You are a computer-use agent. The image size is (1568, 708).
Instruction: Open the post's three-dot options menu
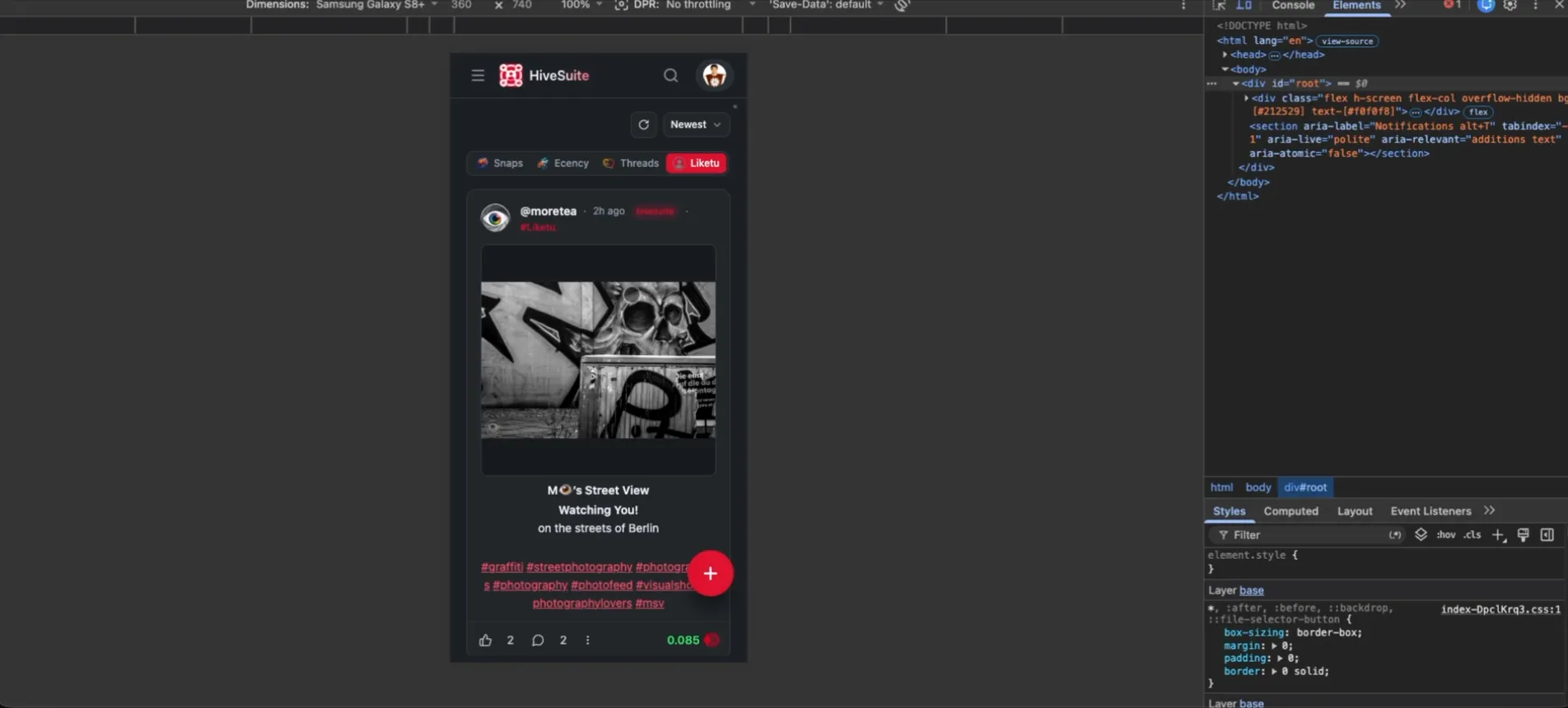coord(588,640)
